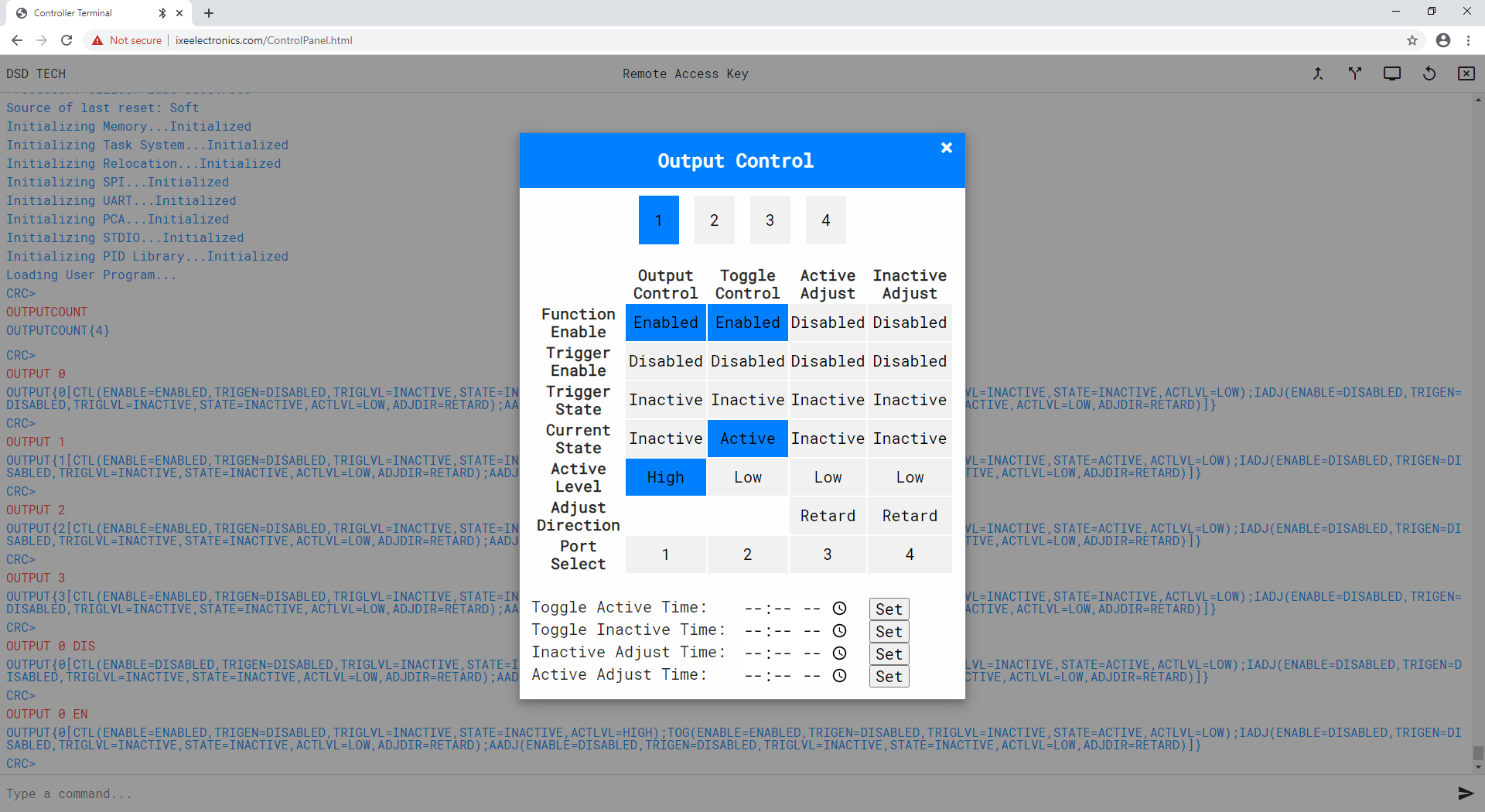Screen dimensions: 1485x812
Task: Switch to output tab 2
Action: [715, 220]
